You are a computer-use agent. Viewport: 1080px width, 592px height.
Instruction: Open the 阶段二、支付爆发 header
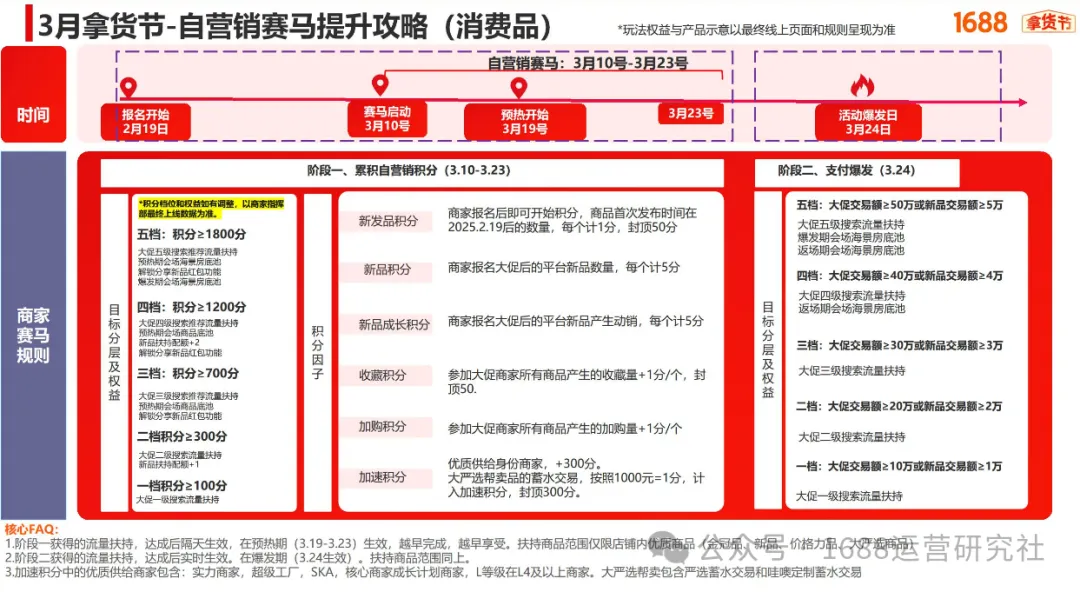click(x=857, y=172)
